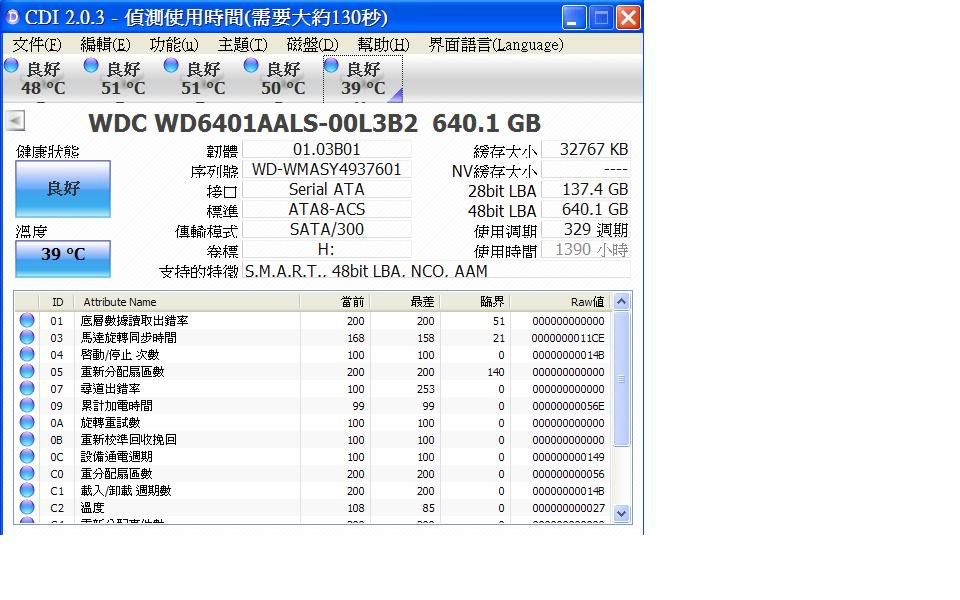
Task: Click status icon of attribute 03 row
Action: pos(27,337)
